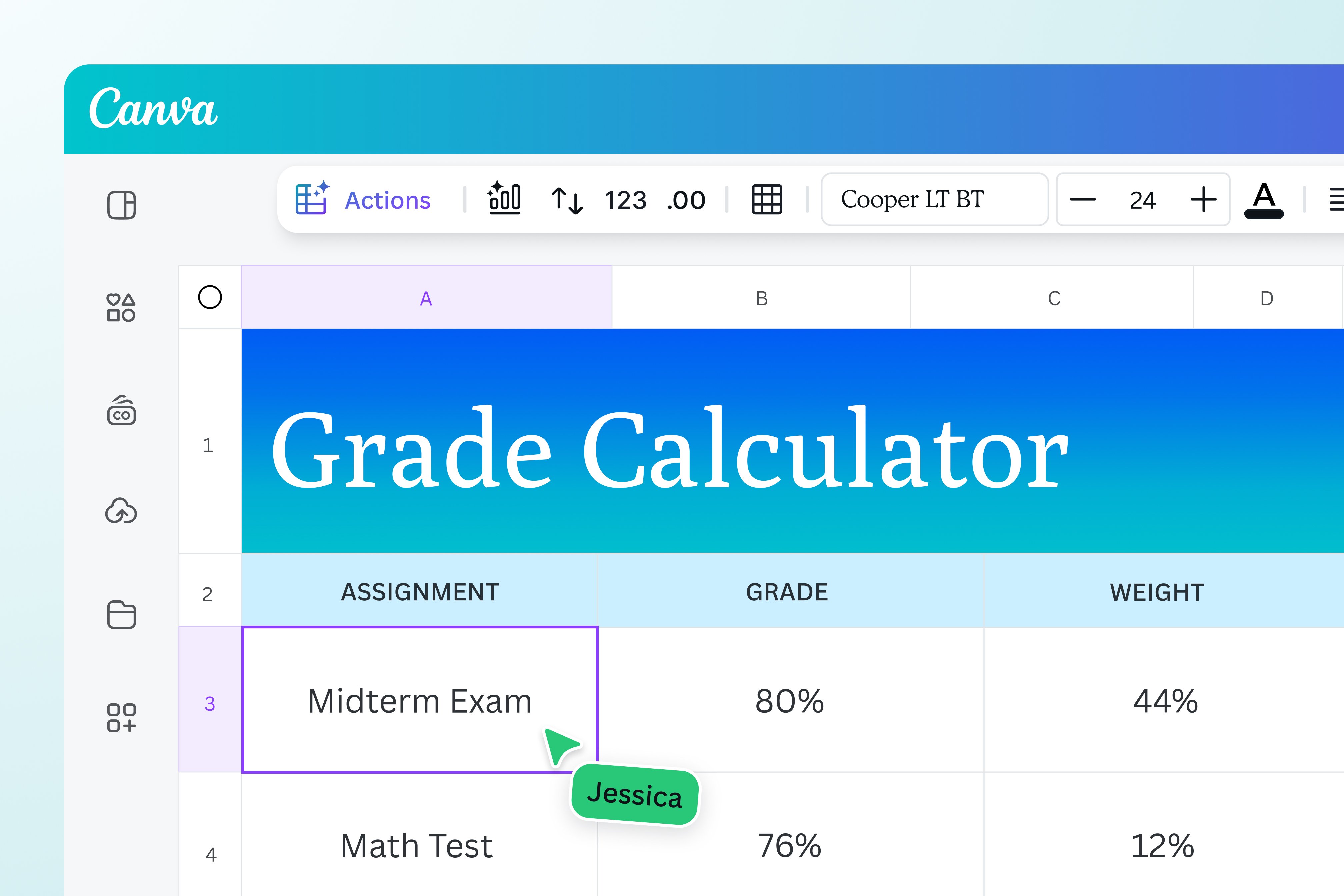This screenshot has width=1344, height=896.
Task: Click the sort arrows icon
Action: 567,200
